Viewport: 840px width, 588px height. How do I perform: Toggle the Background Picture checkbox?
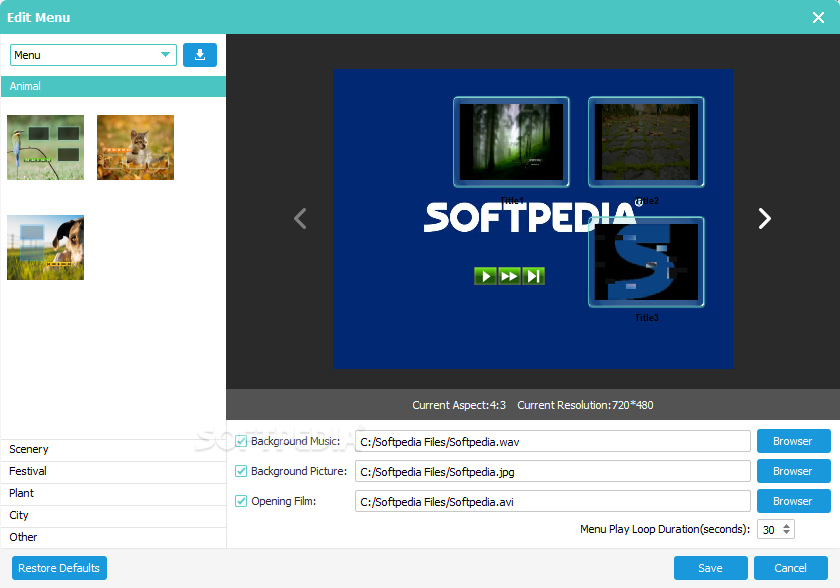(241, 471)
